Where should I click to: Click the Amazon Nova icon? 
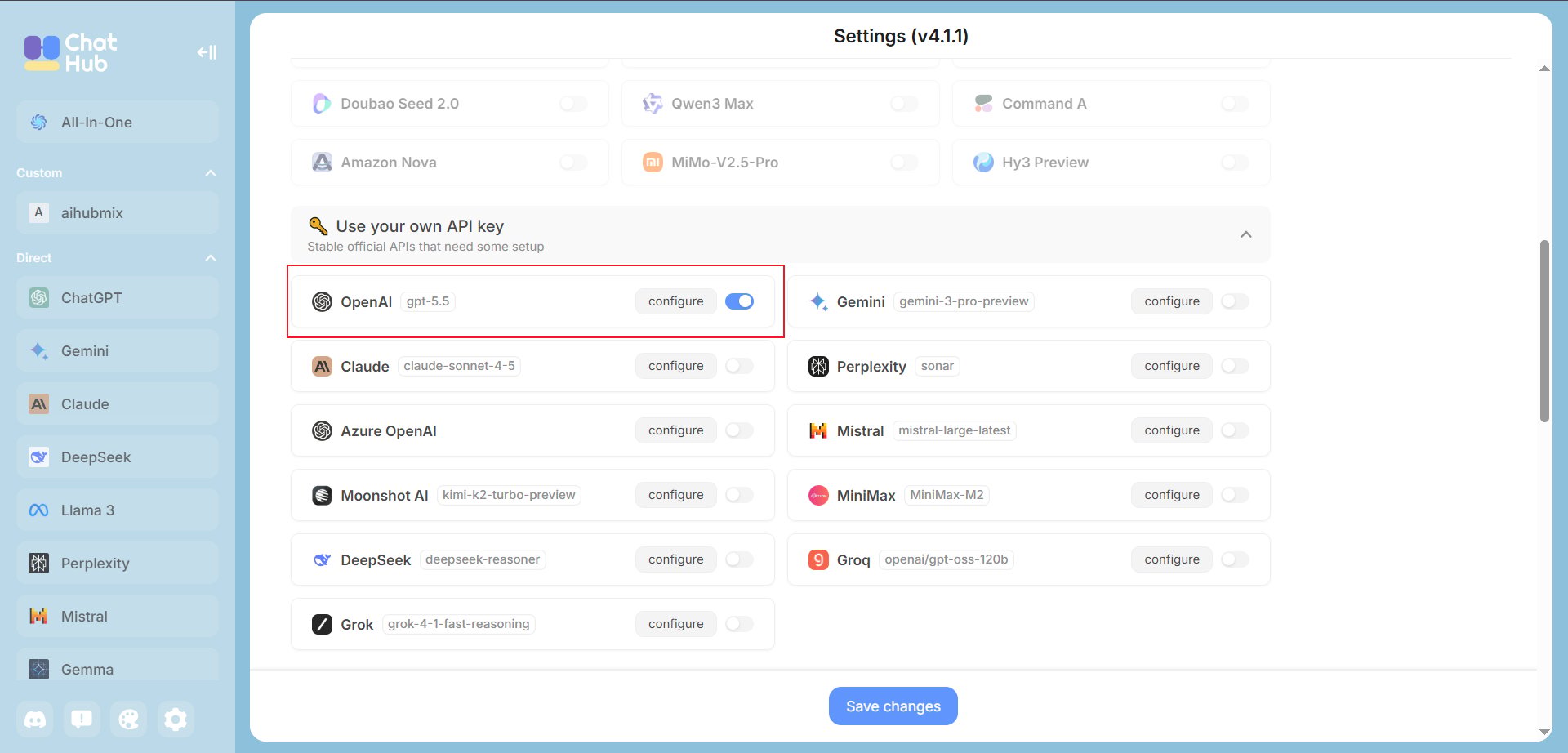coord(322,163)
